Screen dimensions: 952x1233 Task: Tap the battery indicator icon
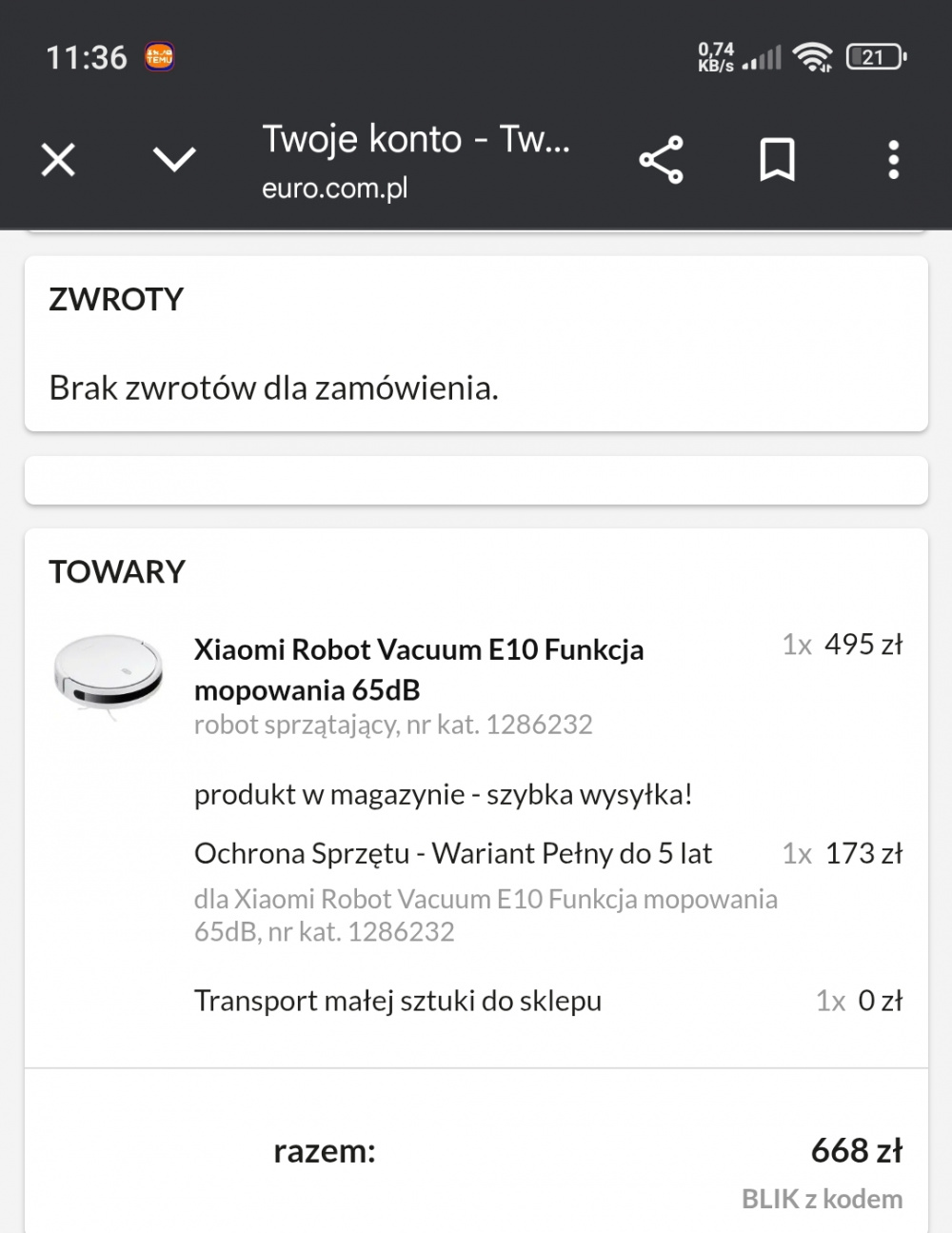tap(875, 57)
